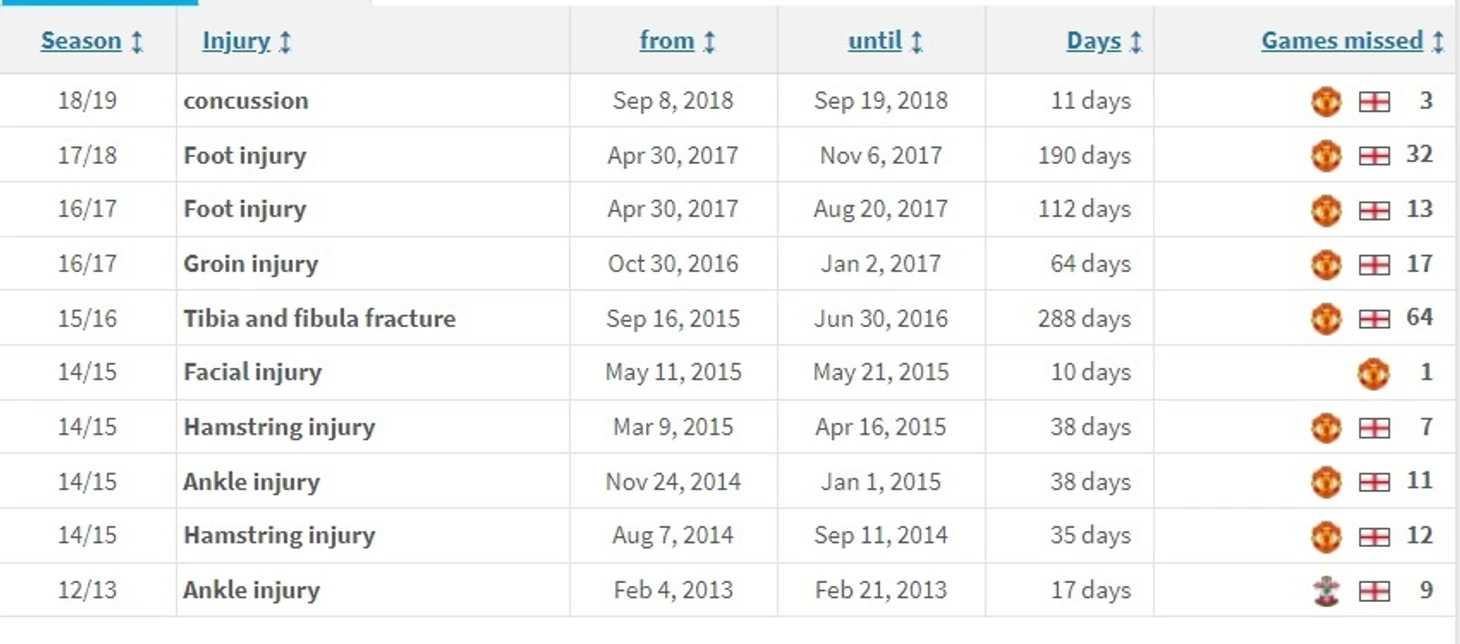Click England flag in Tibia and fibula fracture row

click(1374, 319)
